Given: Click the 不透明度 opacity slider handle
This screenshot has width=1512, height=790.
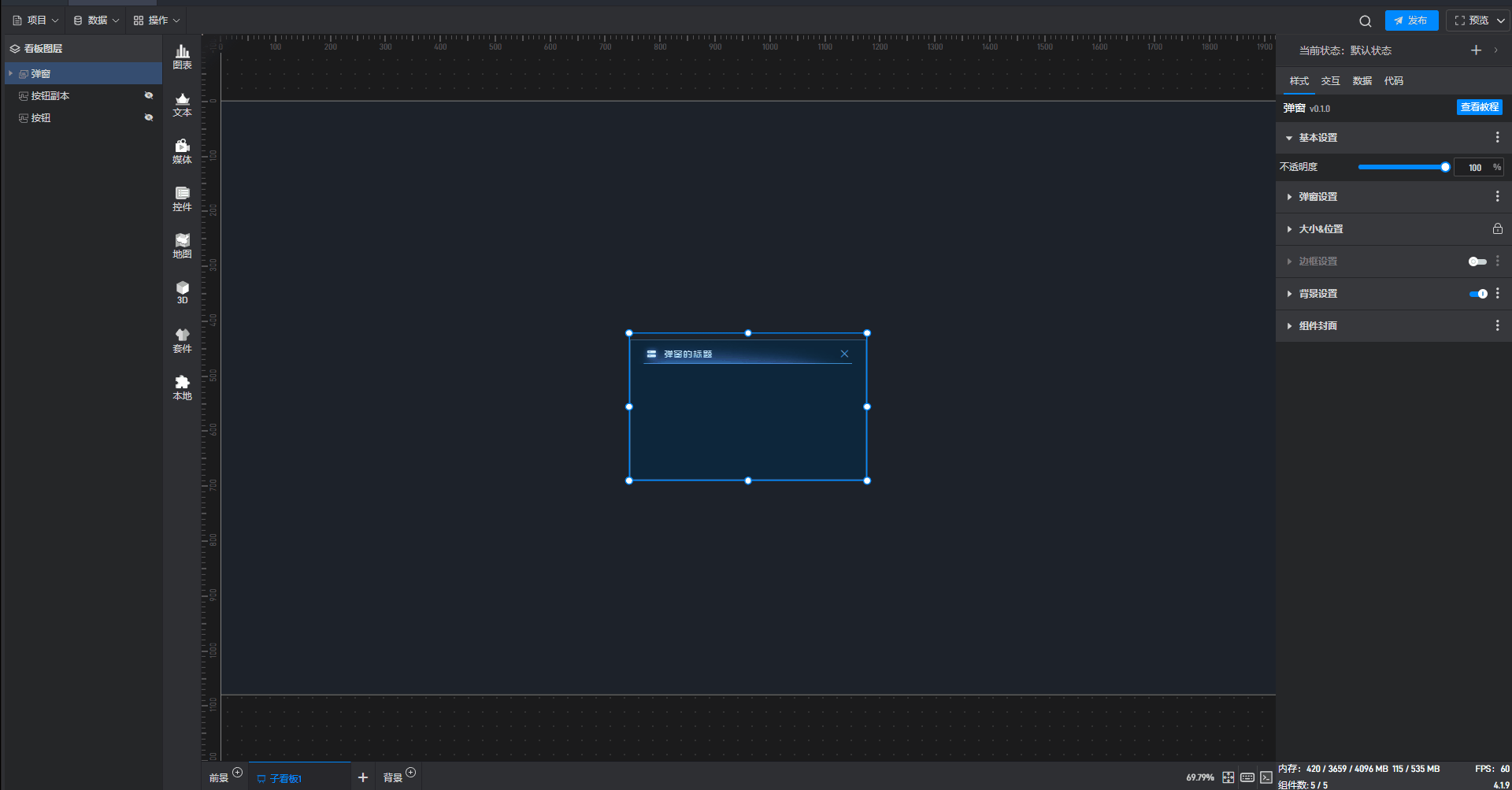Looking at the screenshot, I should click(x=1445, y=167).
